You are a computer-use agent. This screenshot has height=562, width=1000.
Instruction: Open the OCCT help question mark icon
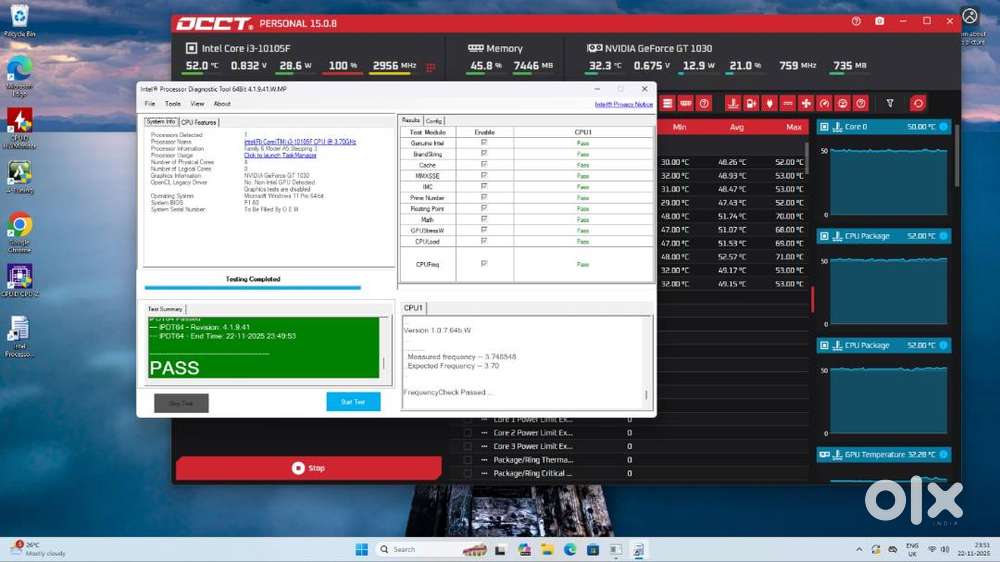click(x=856, y=21)
